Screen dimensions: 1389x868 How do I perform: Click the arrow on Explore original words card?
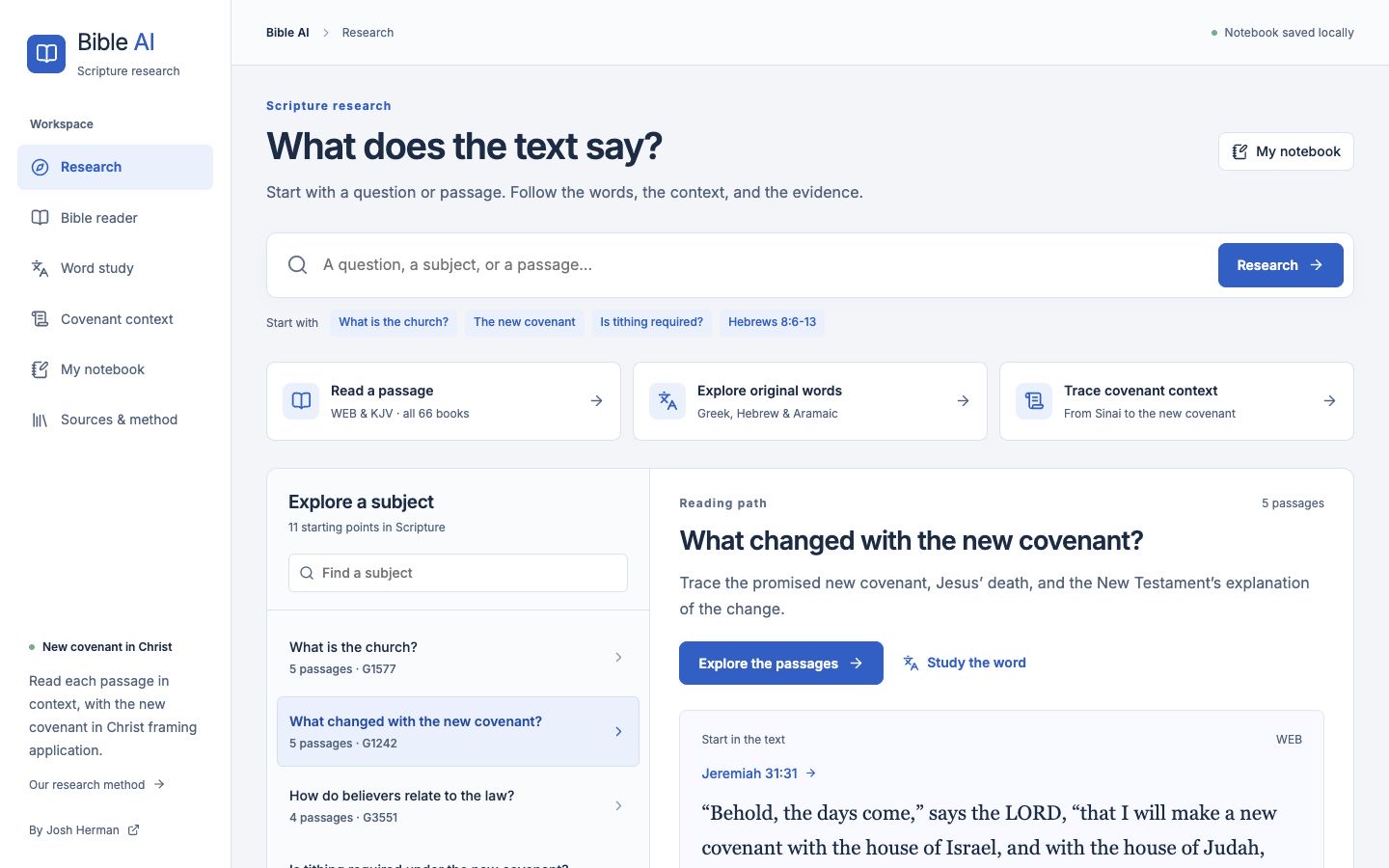[964, 401]
